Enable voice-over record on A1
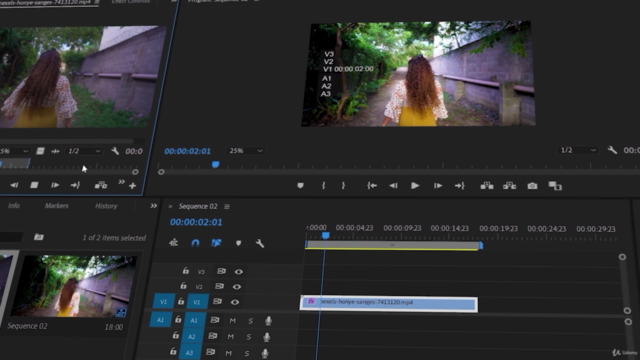 [x=268, y=321]
